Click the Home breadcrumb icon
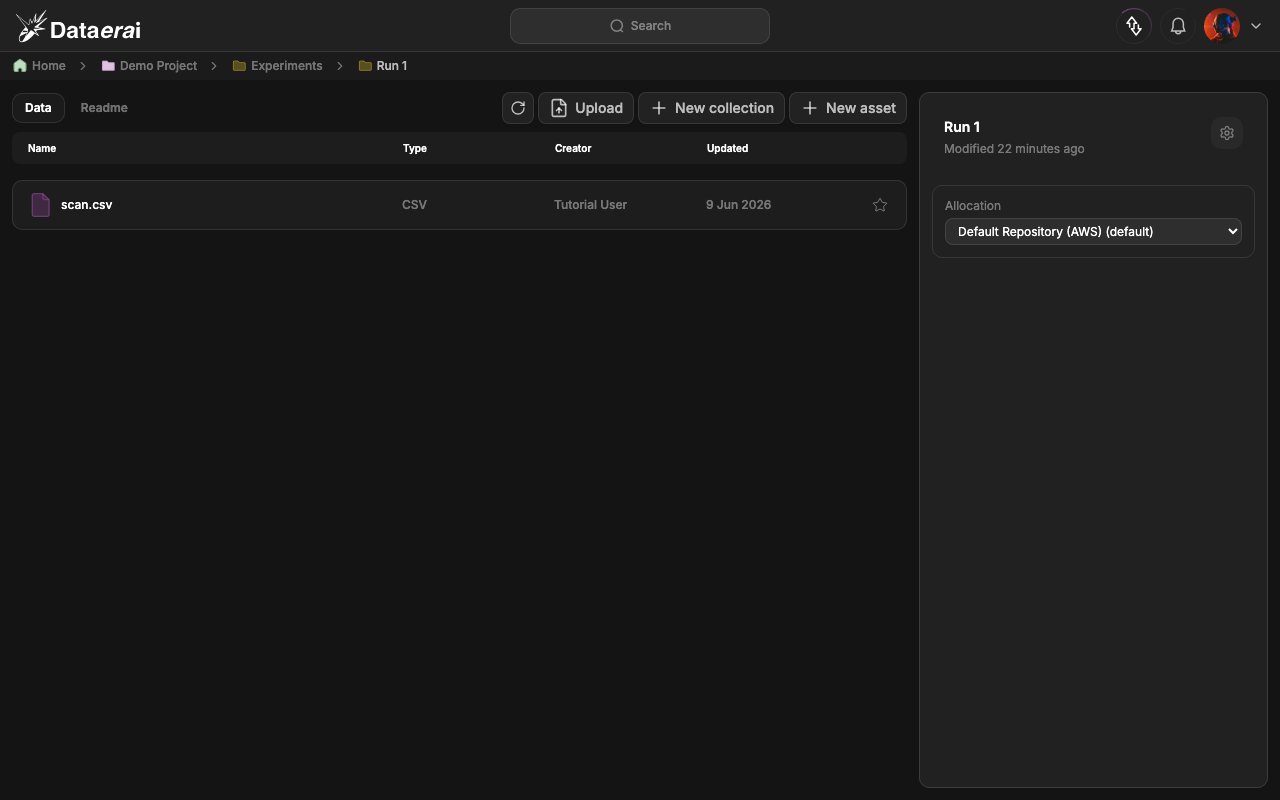Screen dimensions: 1280x800 coord(20,66)
